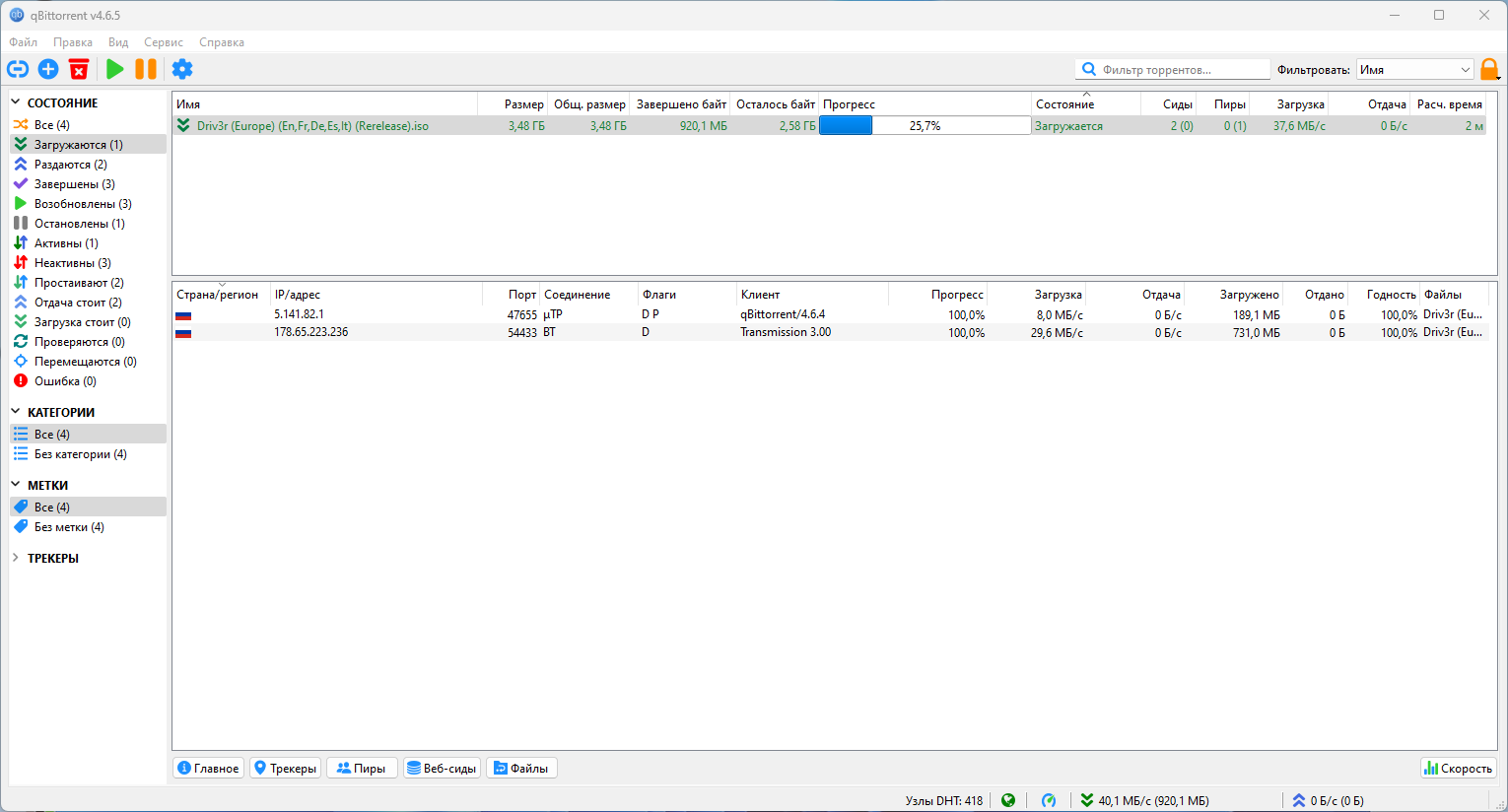This screenshot has width=1508, height=812.
Task: Select the Driv3r (Europe) torrent row
Action: 831,126
